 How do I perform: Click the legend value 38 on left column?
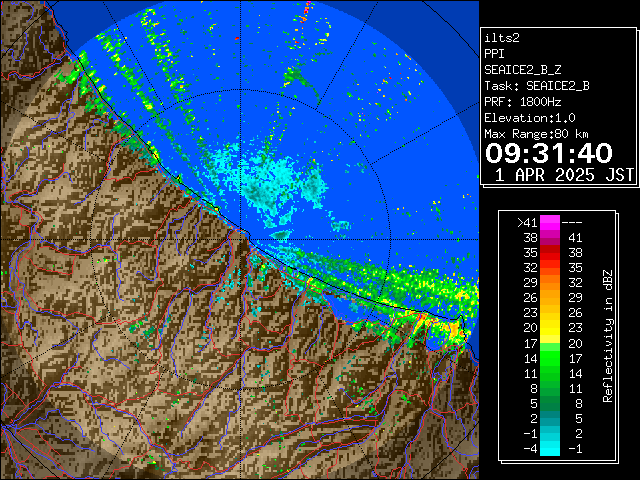click(531, 238)
